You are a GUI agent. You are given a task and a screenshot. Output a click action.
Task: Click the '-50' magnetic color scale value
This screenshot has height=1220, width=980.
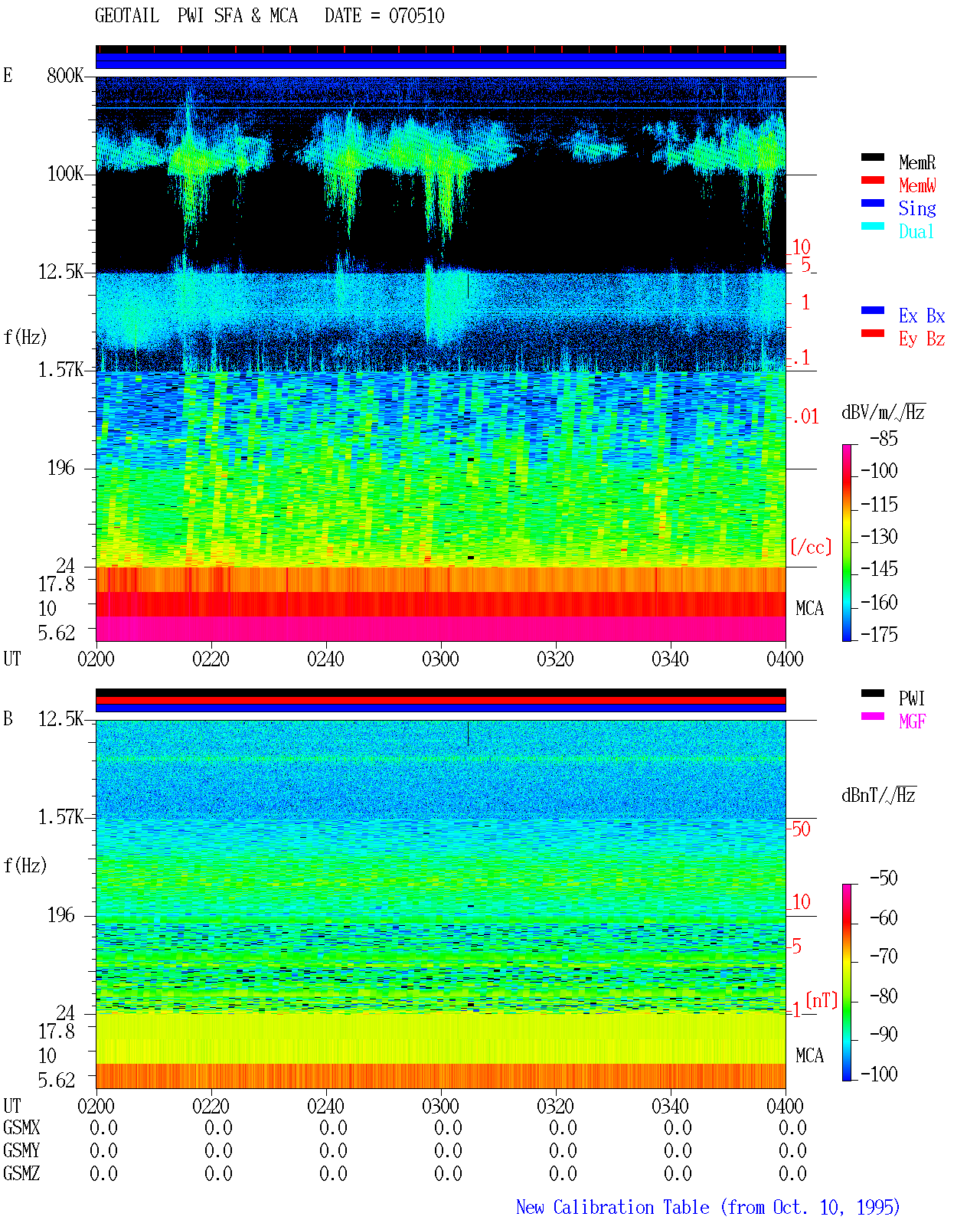coord(884,878)
